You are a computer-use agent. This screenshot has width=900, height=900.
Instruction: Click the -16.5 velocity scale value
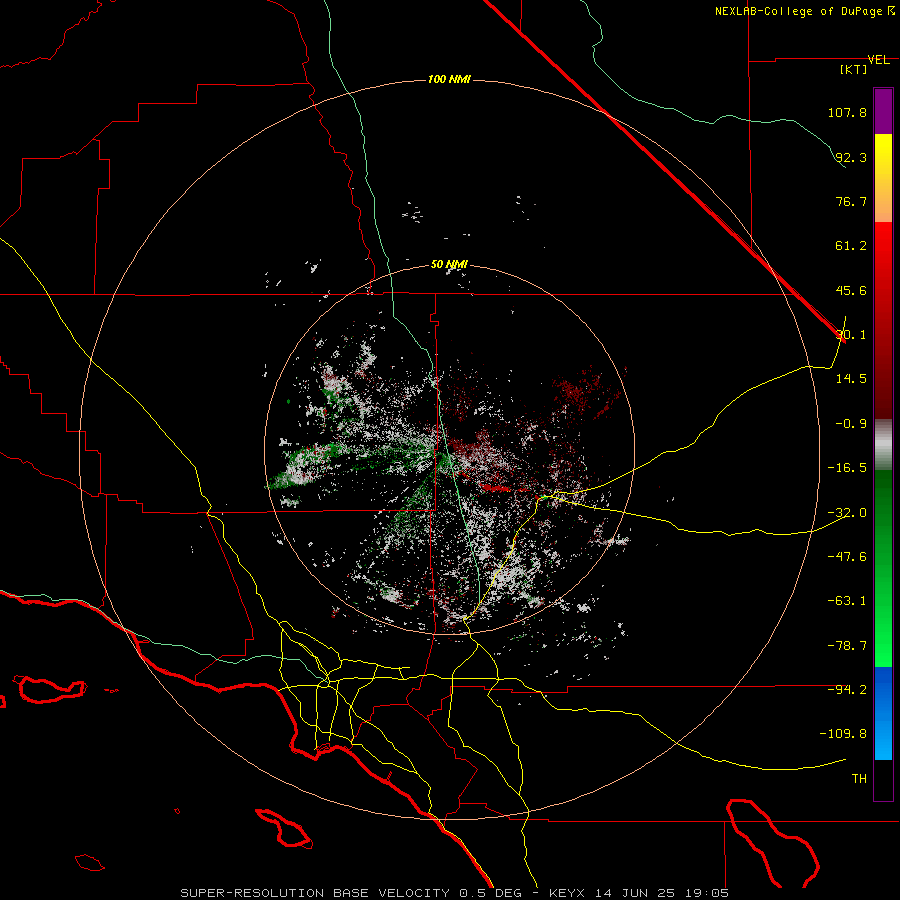coord(847,468)
